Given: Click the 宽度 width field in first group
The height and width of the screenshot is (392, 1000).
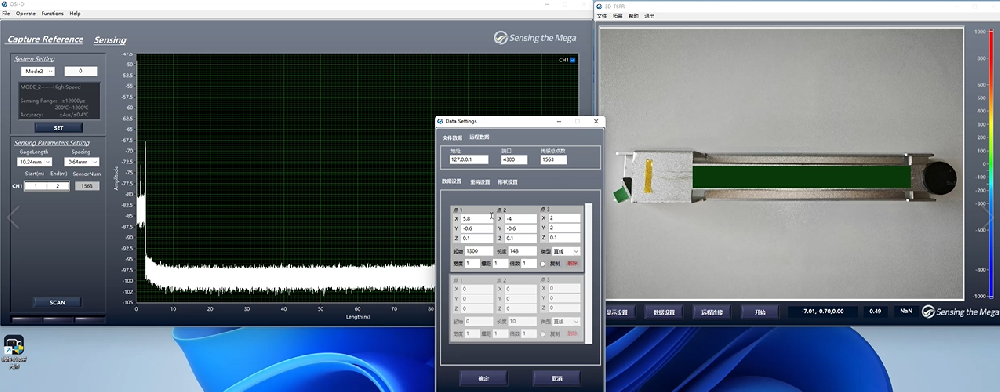Looking at the screenshot, I should (473, 263).
